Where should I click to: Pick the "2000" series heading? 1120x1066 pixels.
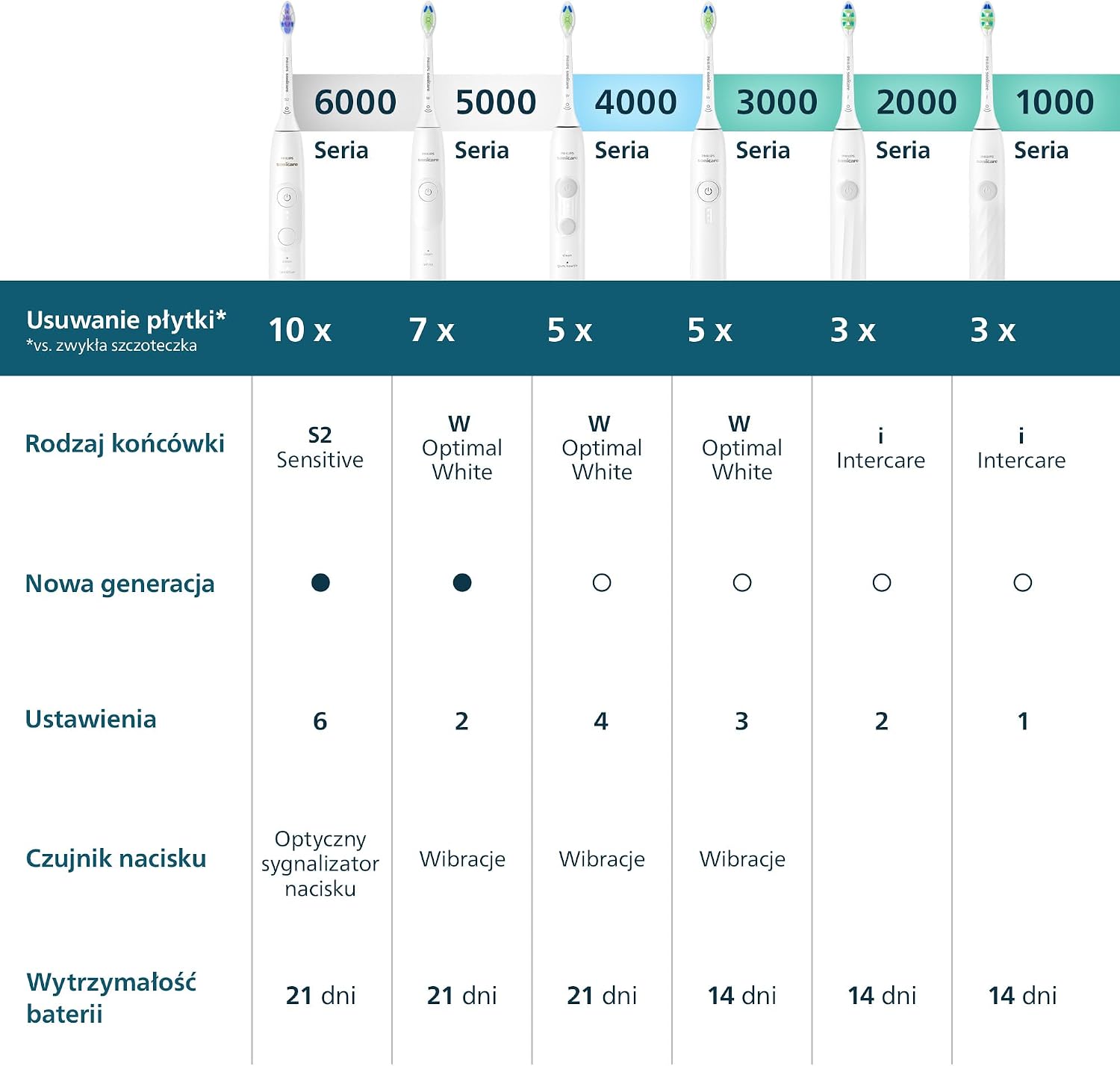[x=916, y=102]
